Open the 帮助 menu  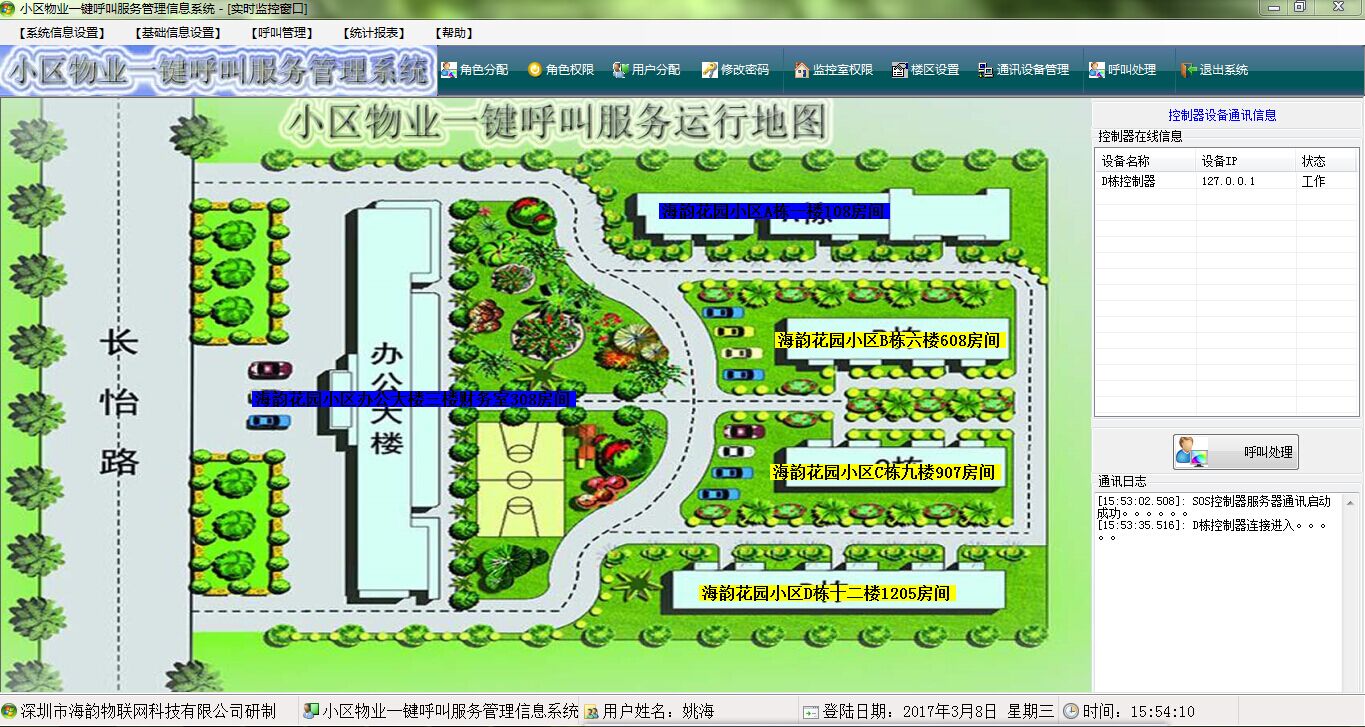(x=455, y=33)
